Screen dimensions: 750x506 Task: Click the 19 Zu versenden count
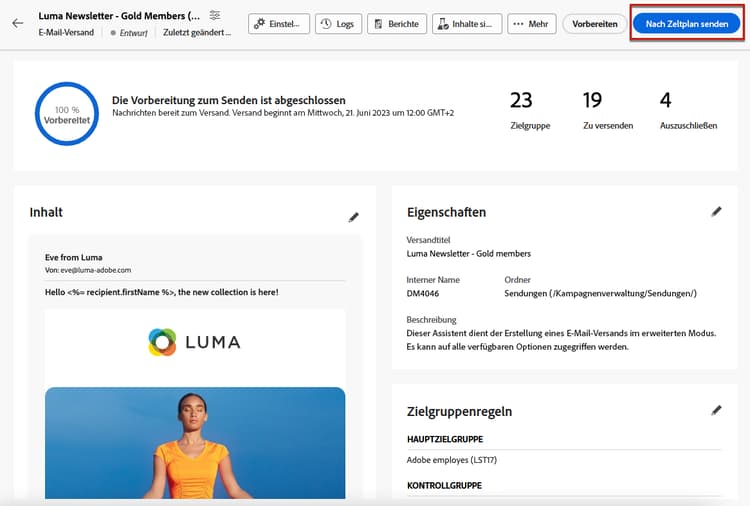(x=608, y=110)
